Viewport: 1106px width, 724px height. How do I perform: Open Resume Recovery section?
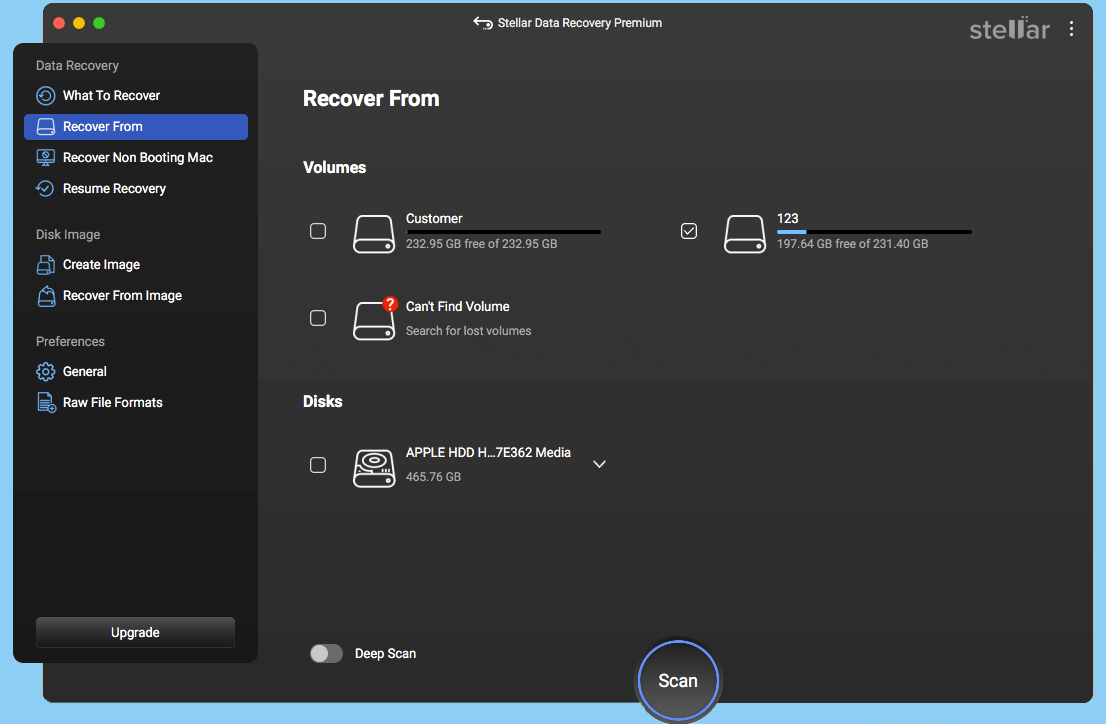pos(135,188)
